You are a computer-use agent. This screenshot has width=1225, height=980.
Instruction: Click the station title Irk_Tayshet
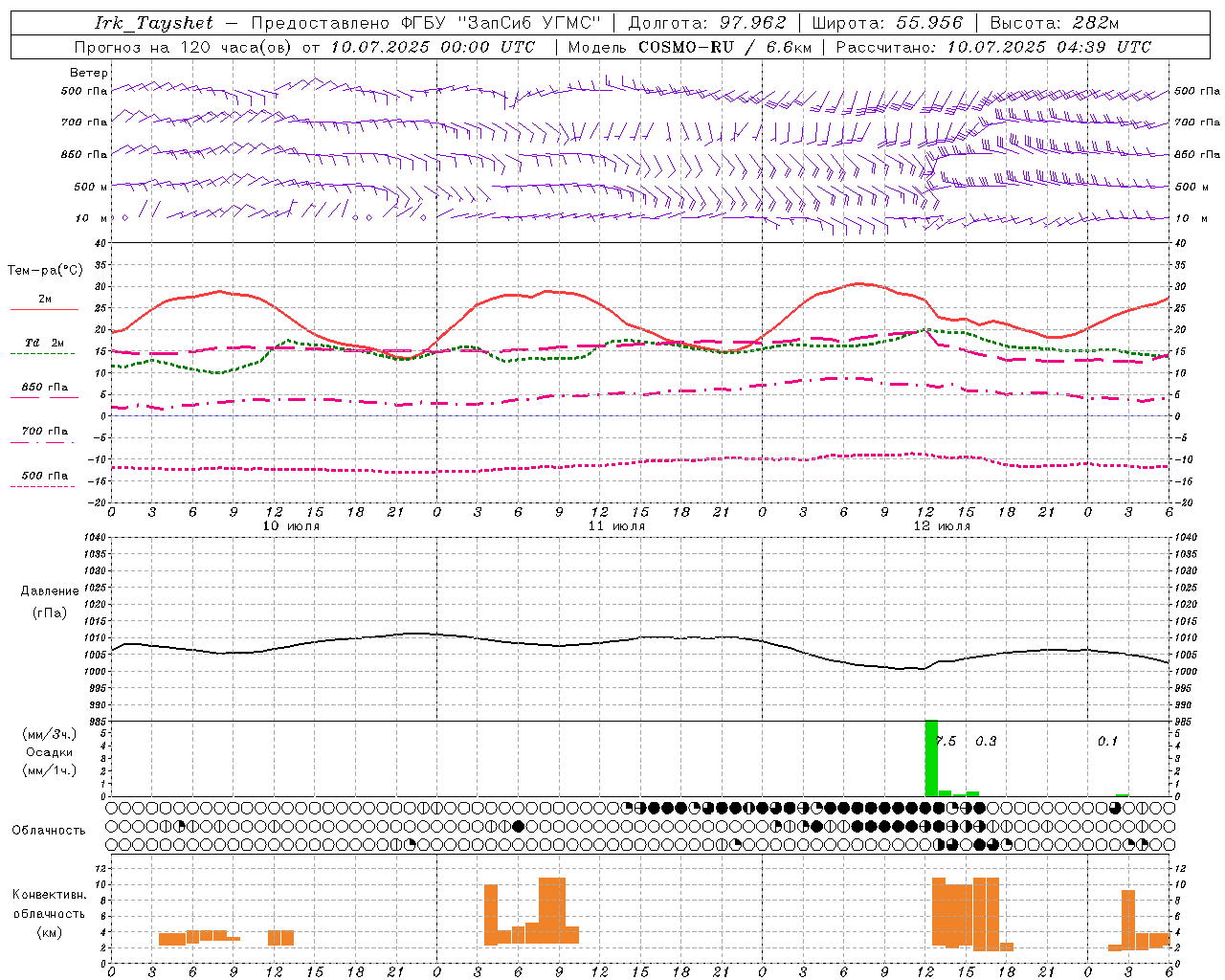click(154, 23)
